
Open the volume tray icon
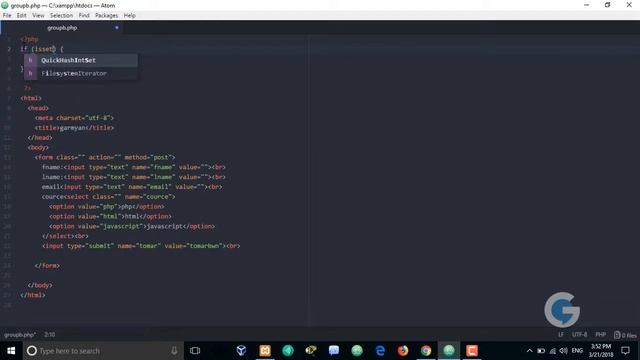pos(564,351)
